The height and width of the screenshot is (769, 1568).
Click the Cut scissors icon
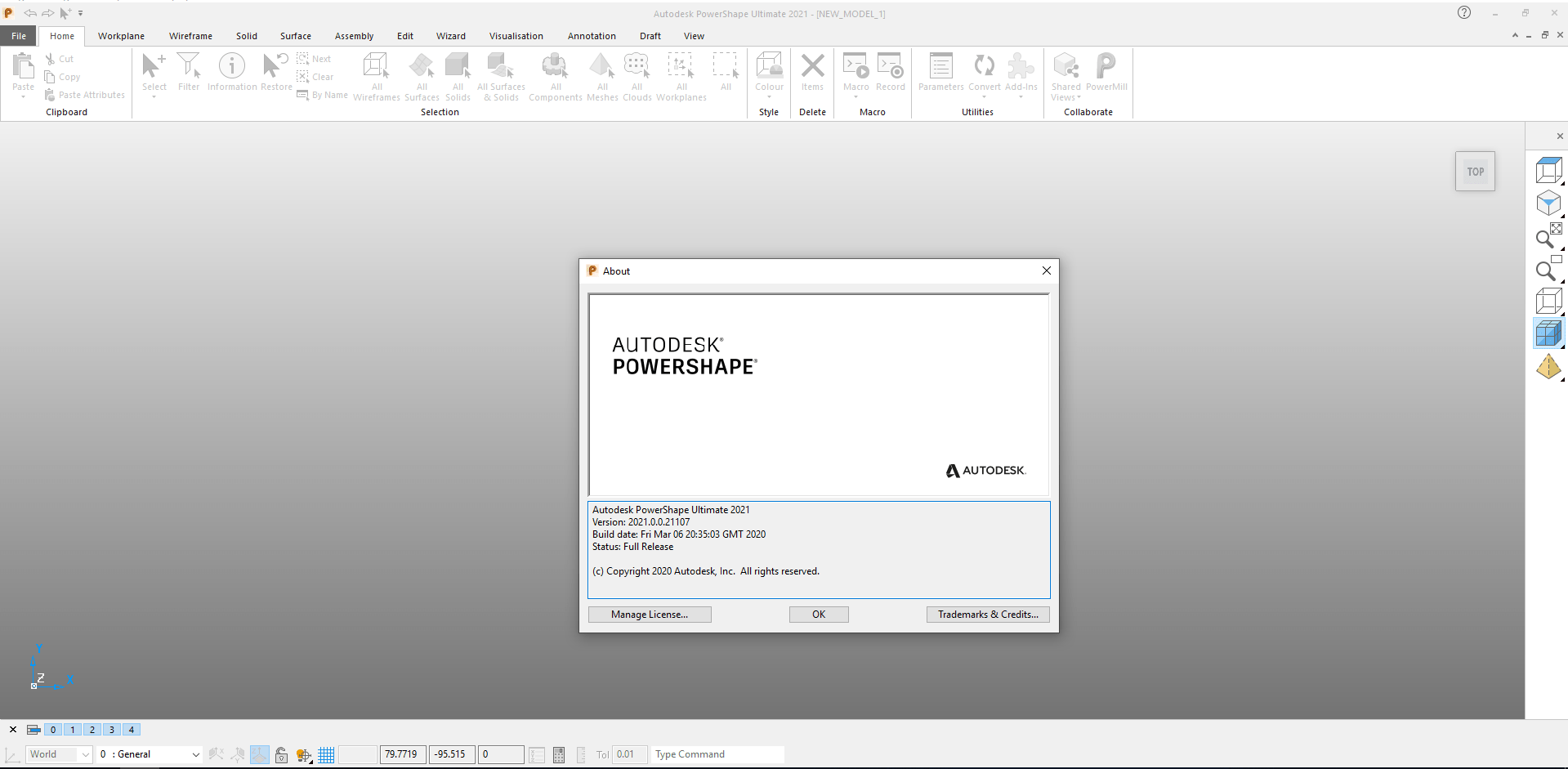click(50, 59)
